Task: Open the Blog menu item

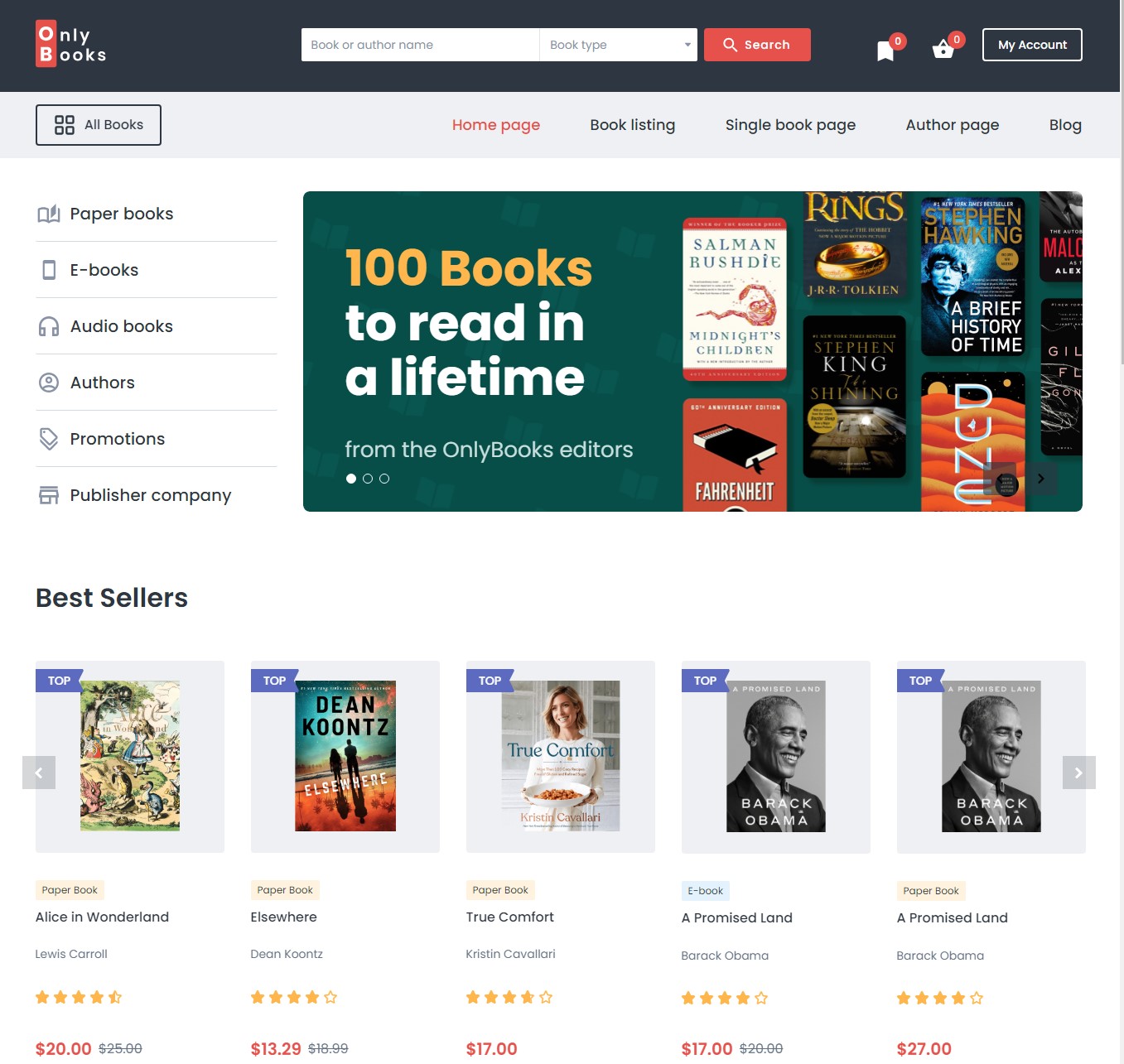Action: coord(1065,125)
